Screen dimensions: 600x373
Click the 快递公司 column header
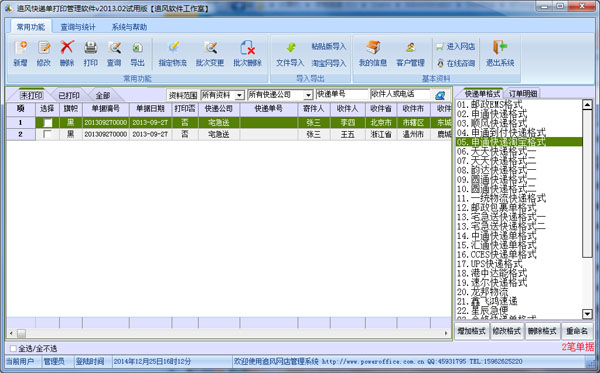click(x=219, y=109)
